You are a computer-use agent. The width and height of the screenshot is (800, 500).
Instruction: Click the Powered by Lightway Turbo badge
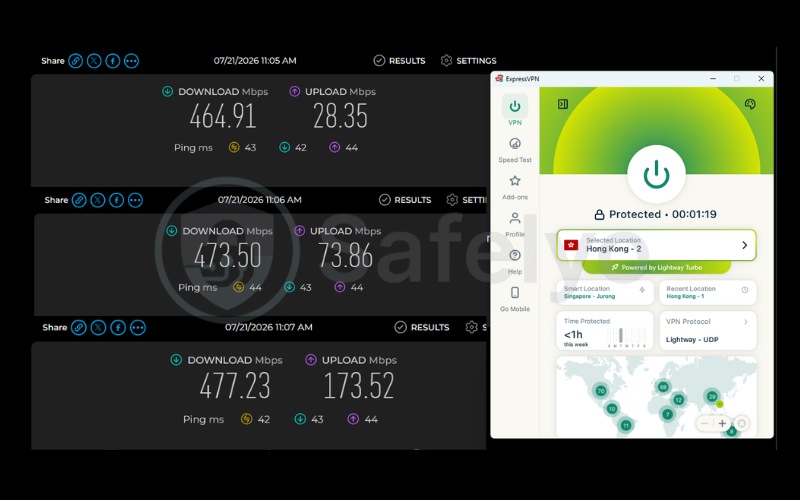tap(657, 267)
